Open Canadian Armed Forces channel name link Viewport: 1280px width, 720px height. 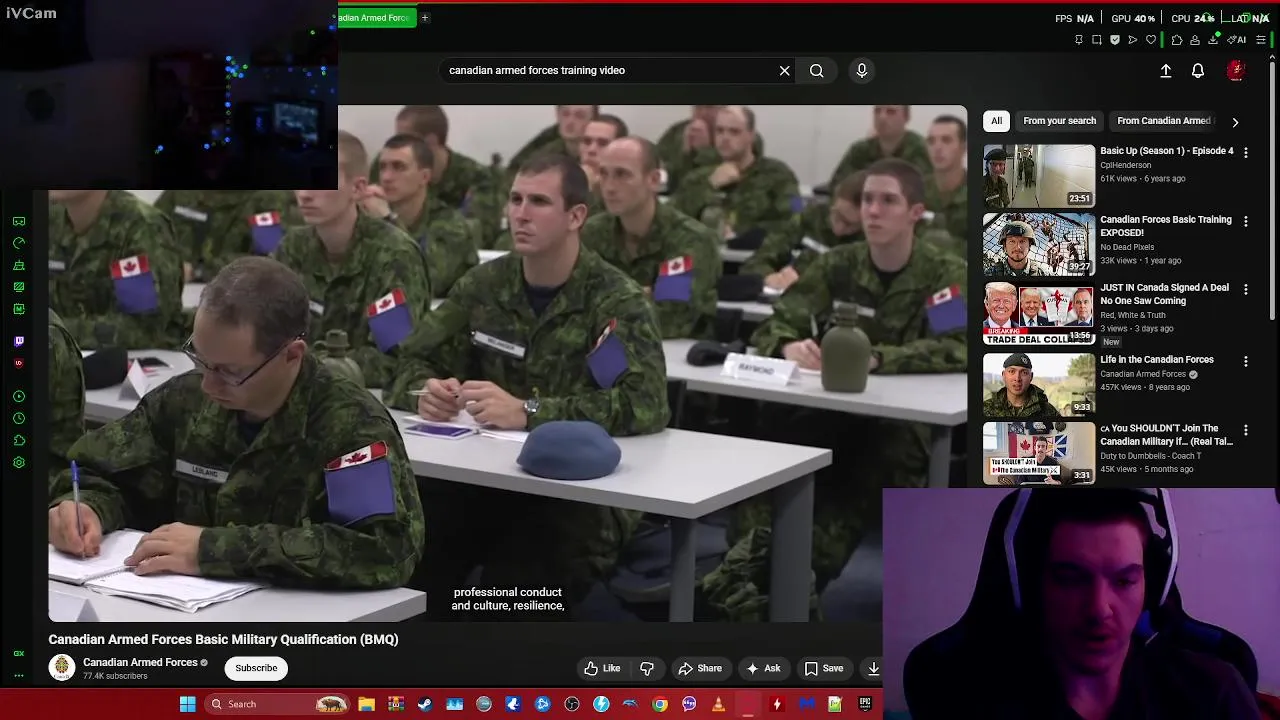point(140,662)
